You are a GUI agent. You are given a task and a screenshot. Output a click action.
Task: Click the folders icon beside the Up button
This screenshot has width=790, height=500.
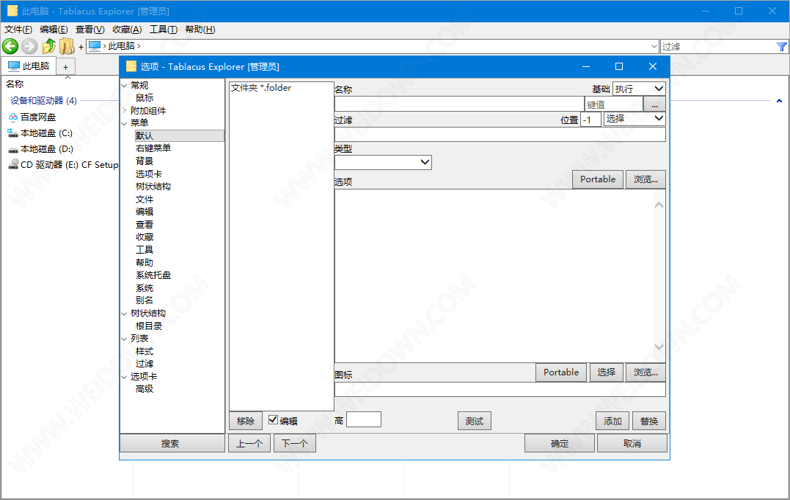point(67,46)
